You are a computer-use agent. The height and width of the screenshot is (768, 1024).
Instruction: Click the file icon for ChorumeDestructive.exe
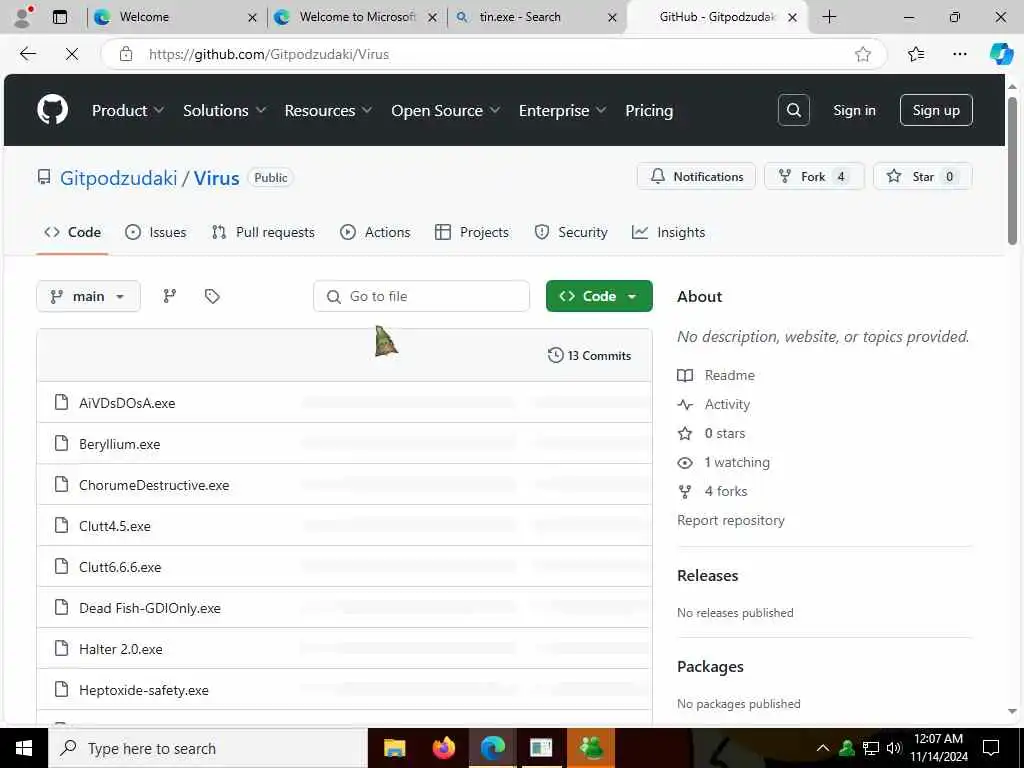(x=61, y=485)
